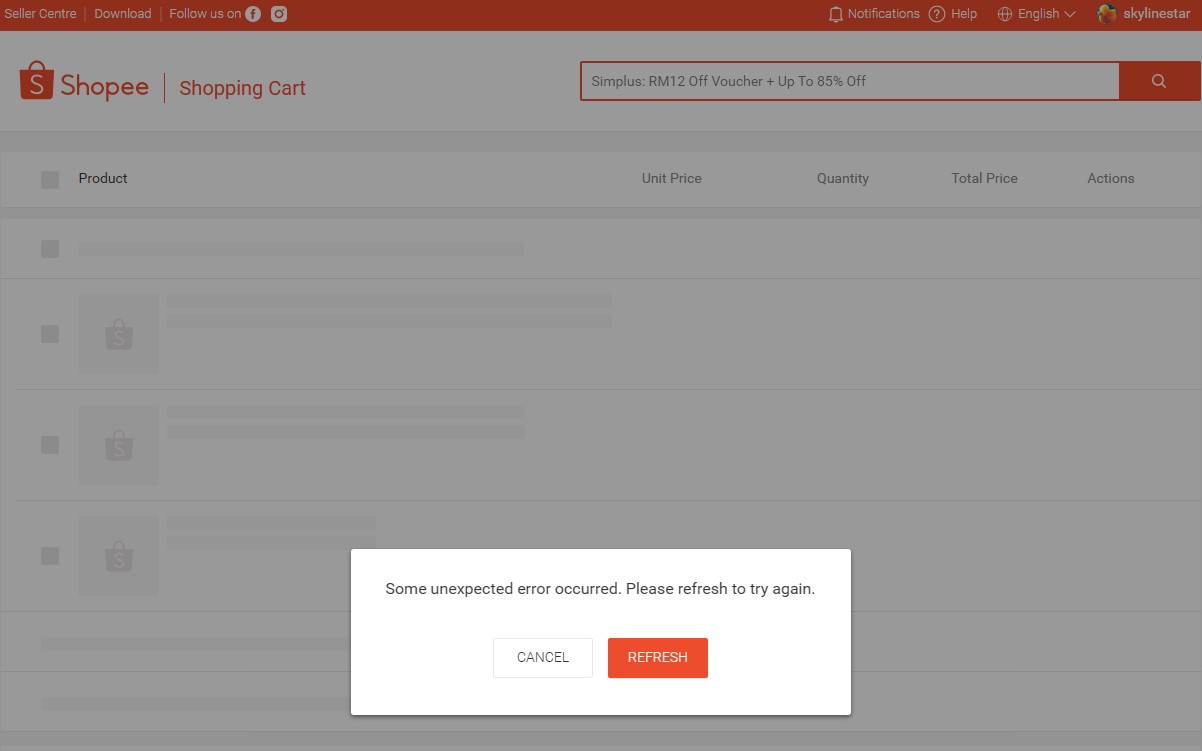Image resolution: width=1202 pixels, height=751 pixels.
Task: Click the Simplus voucher search field
Action: pos(849,81)
